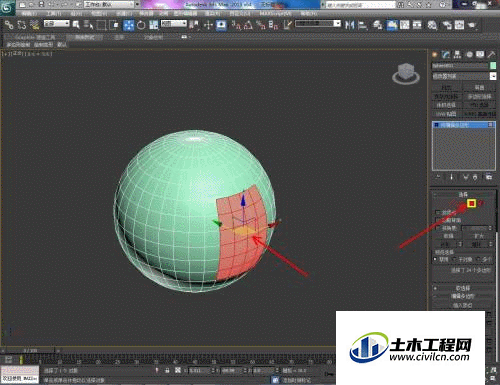Switch to the Modify panel tab
This screenshot has width=500, height=385.
tap(446, 54)
